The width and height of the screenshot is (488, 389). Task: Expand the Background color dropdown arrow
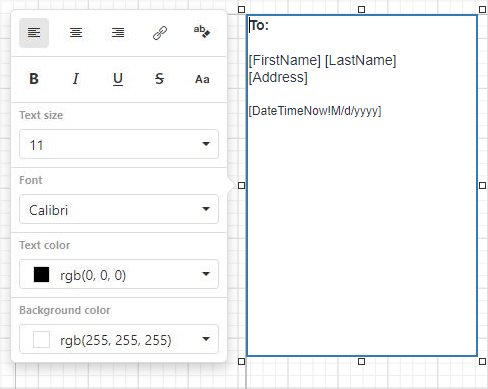(206, 339)
